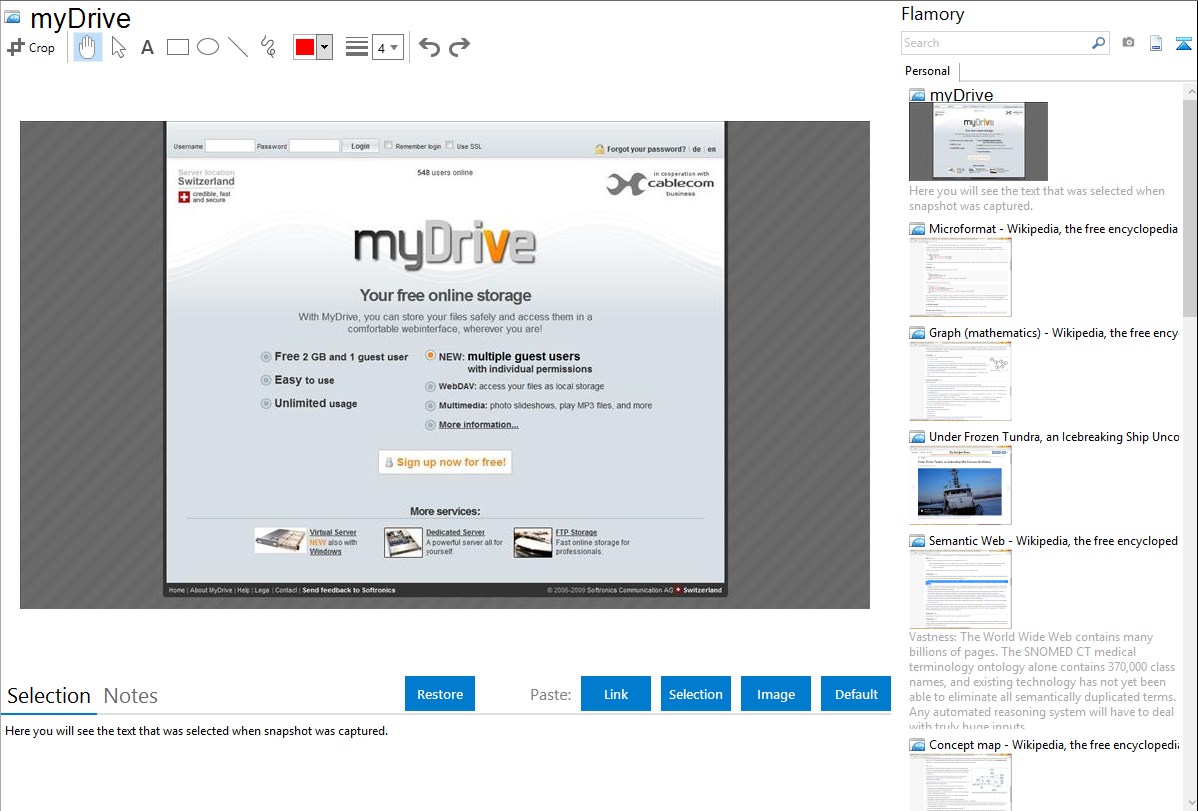Pick the text annotation tool
The height and width of the screenshot is (811, 1198).
pos(147,47)
